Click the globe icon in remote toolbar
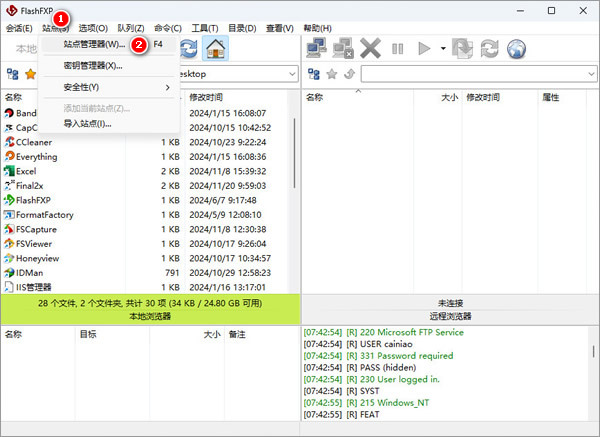600x437 pixels. click(x=516, y=48)
